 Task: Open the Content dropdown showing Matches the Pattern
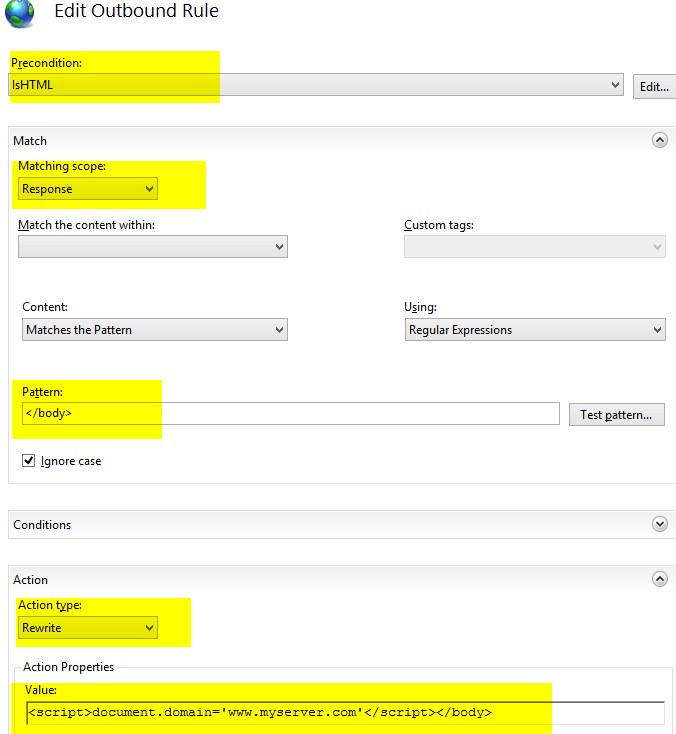point(154,330)
